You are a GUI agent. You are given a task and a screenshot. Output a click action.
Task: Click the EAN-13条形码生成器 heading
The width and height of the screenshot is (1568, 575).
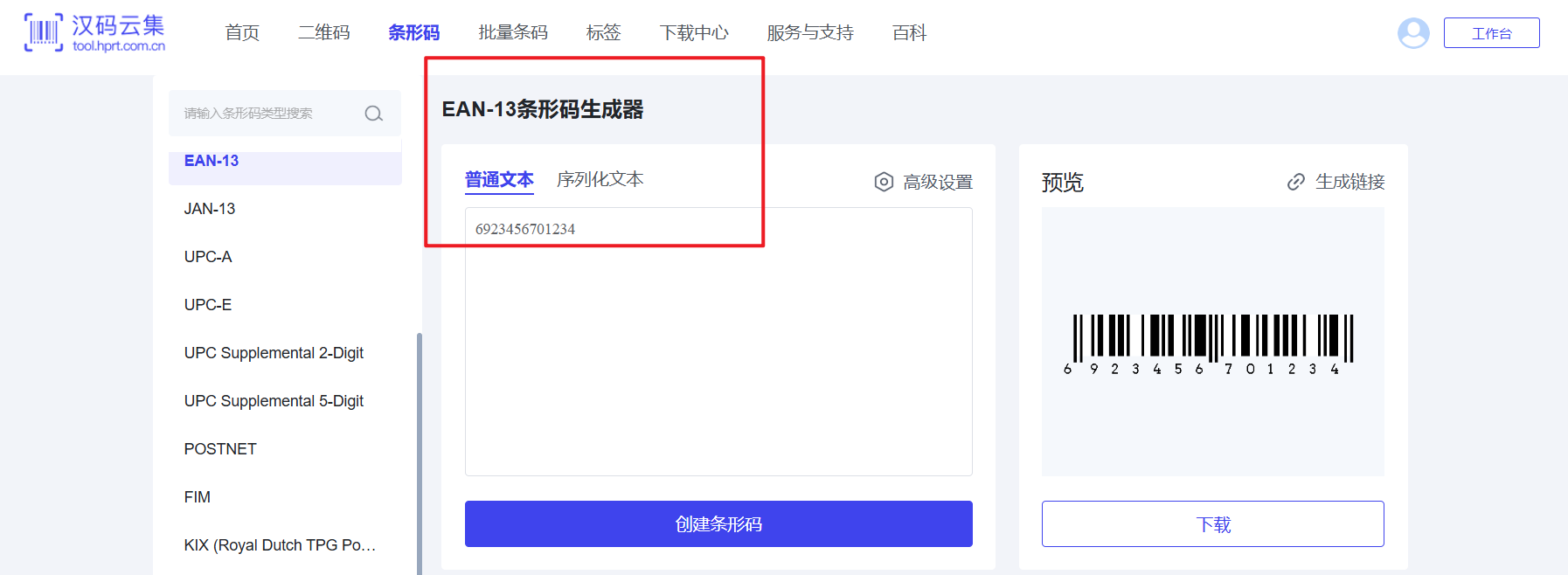[543, 109]
